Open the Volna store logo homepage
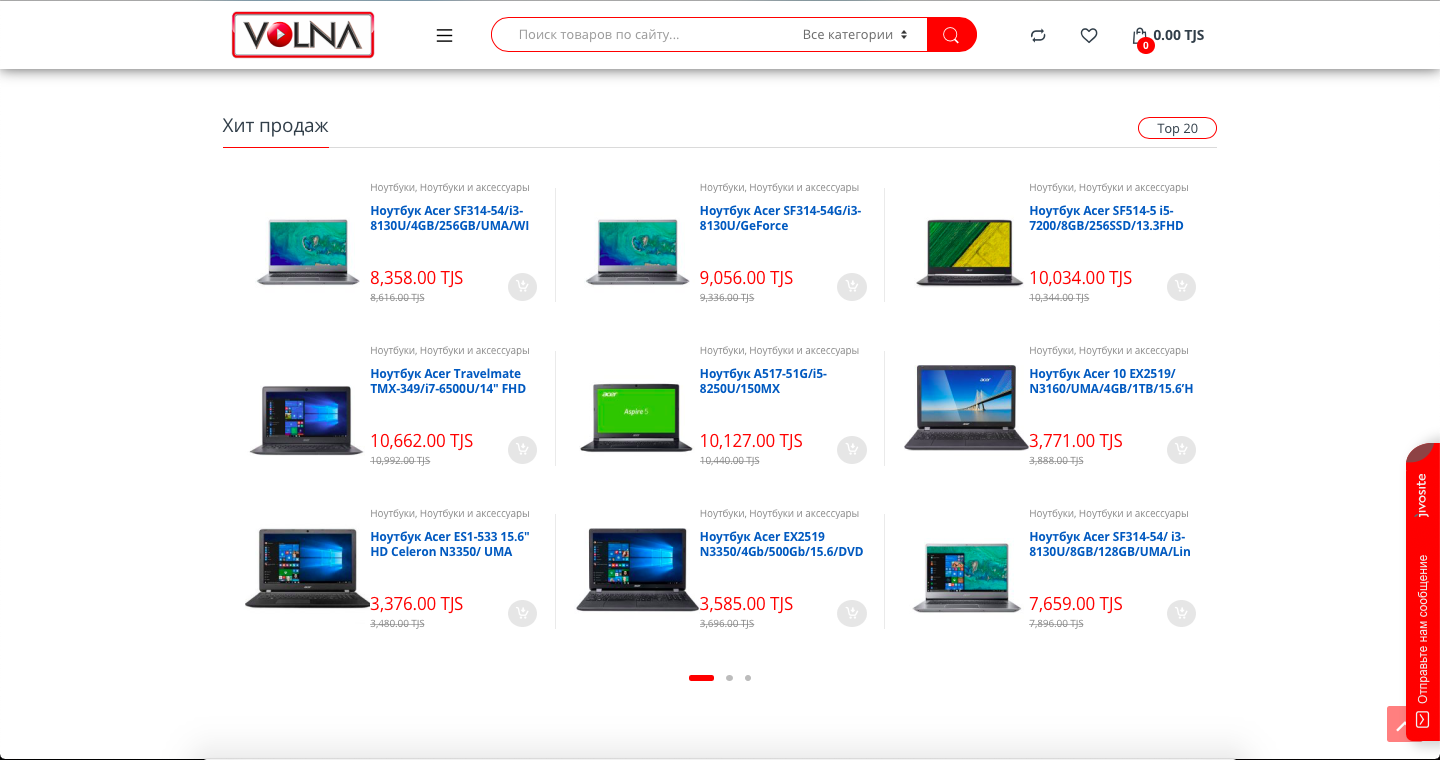Viewport: 1440px width, 760px height. 303,35
